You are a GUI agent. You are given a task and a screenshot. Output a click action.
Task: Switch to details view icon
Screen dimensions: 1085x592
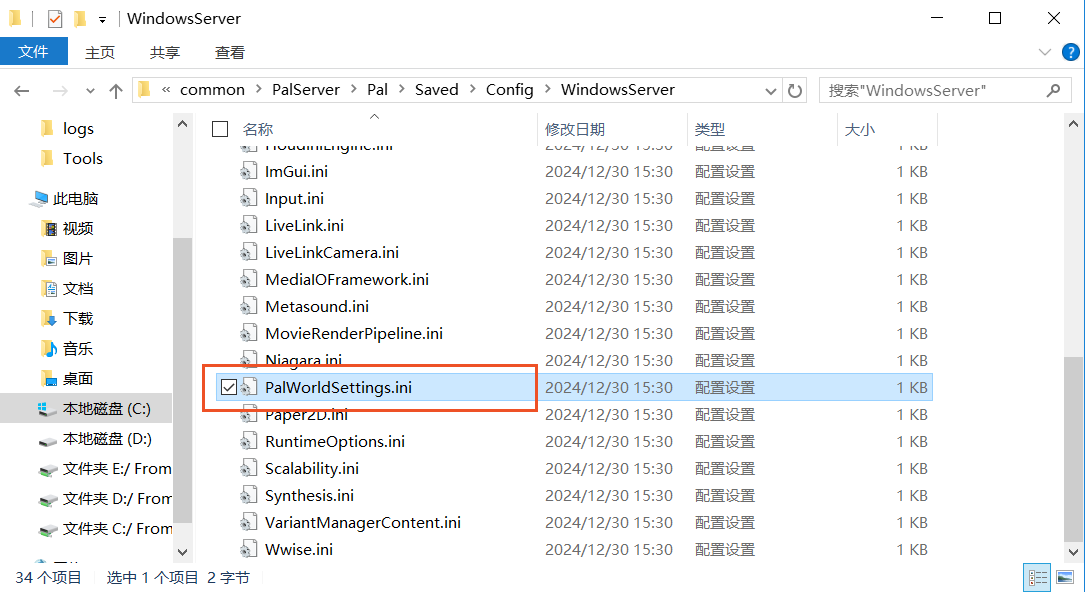(1037, 577)
